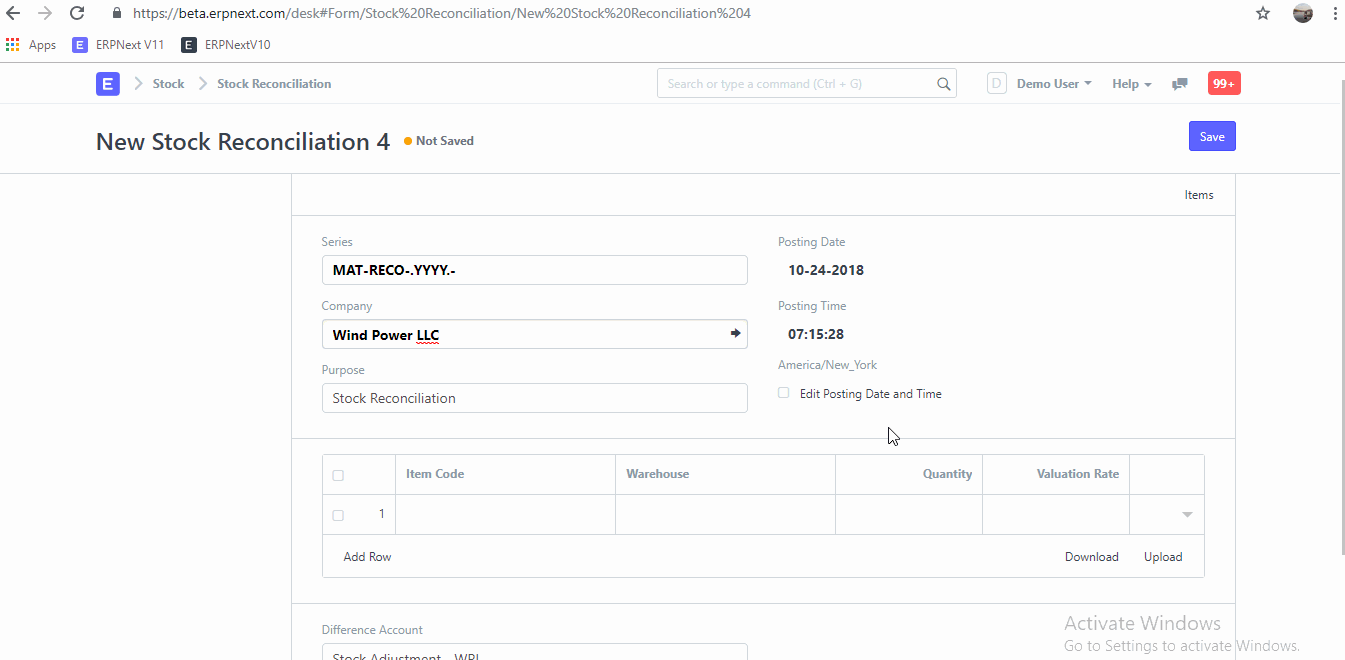Screen dimensions: 1345x660
Task: Click the Google Apps launcher icon
Action: [x=12, y=44]
